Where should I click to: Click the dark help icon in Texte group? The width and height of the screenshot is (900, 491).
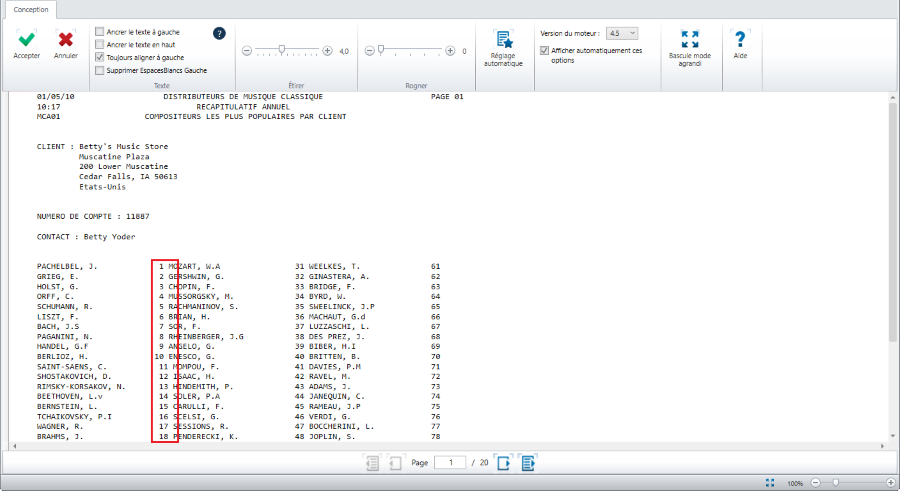click(219, 33)
